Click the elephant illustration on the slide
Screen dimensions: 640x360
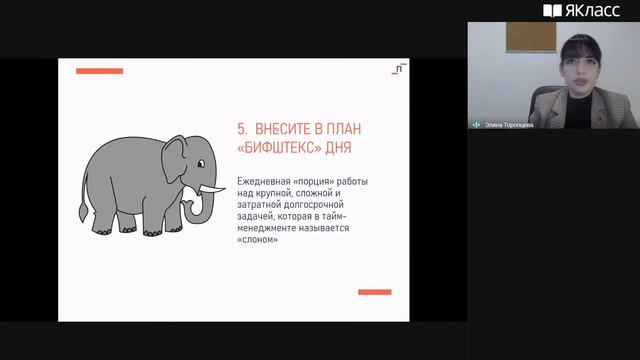click(151, 186)
